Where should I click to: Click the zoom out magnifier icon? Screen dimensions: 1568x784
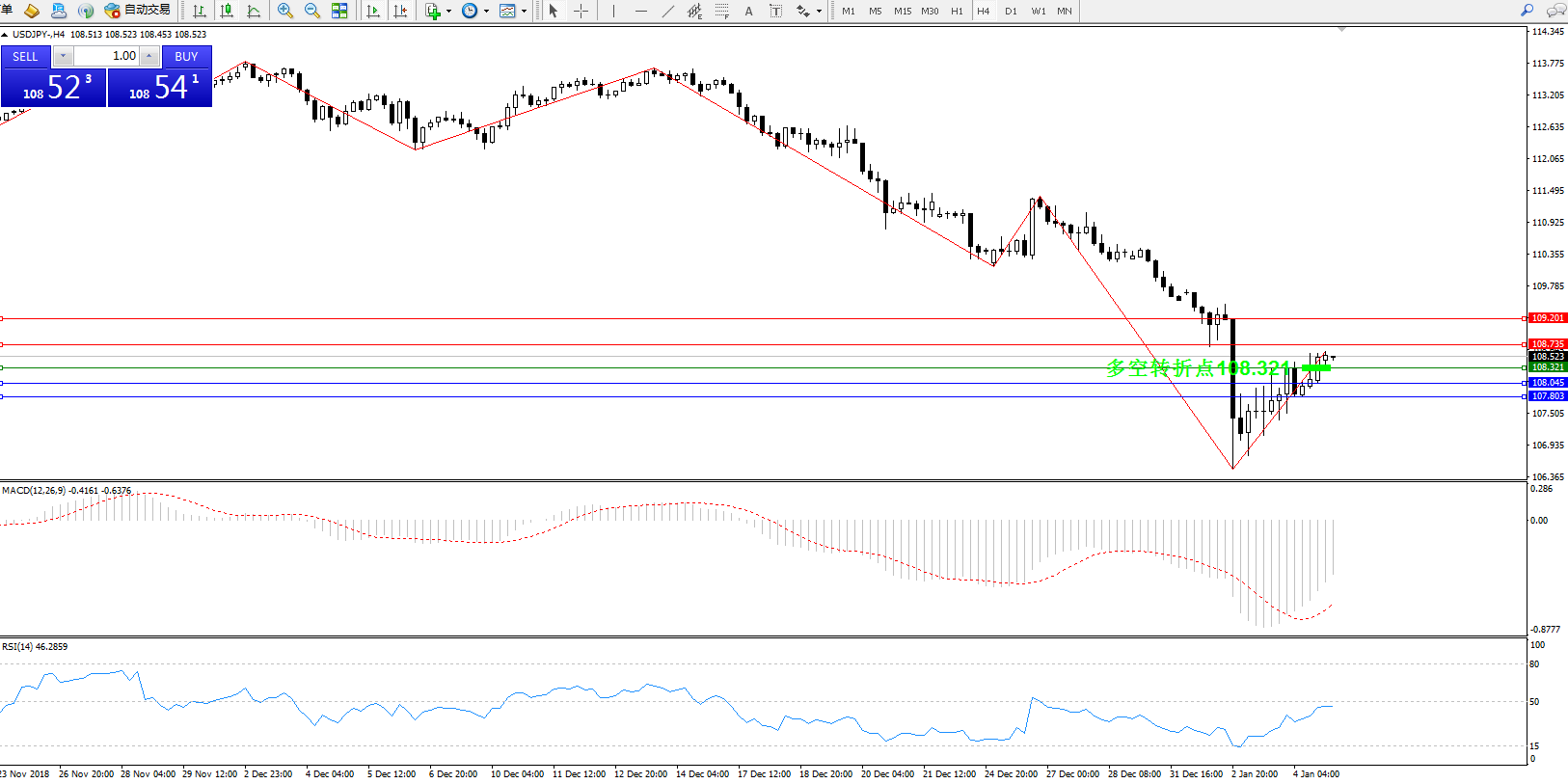[x=311, y=11]
